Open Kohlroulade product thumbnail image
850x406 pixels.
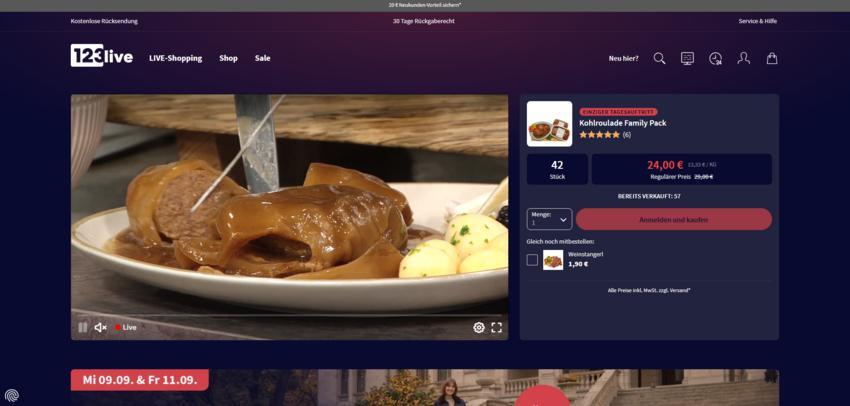(x=549, y=124)
